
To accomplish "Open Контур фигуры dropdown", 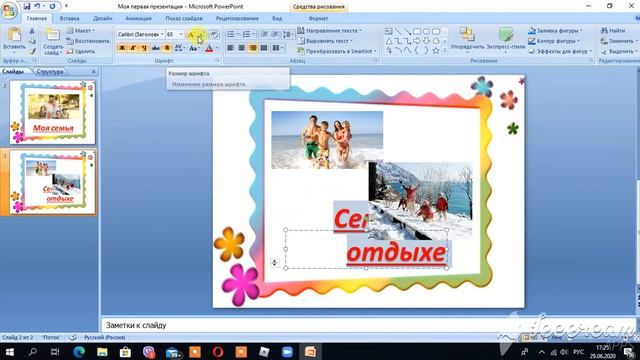I will pos(554,41).
